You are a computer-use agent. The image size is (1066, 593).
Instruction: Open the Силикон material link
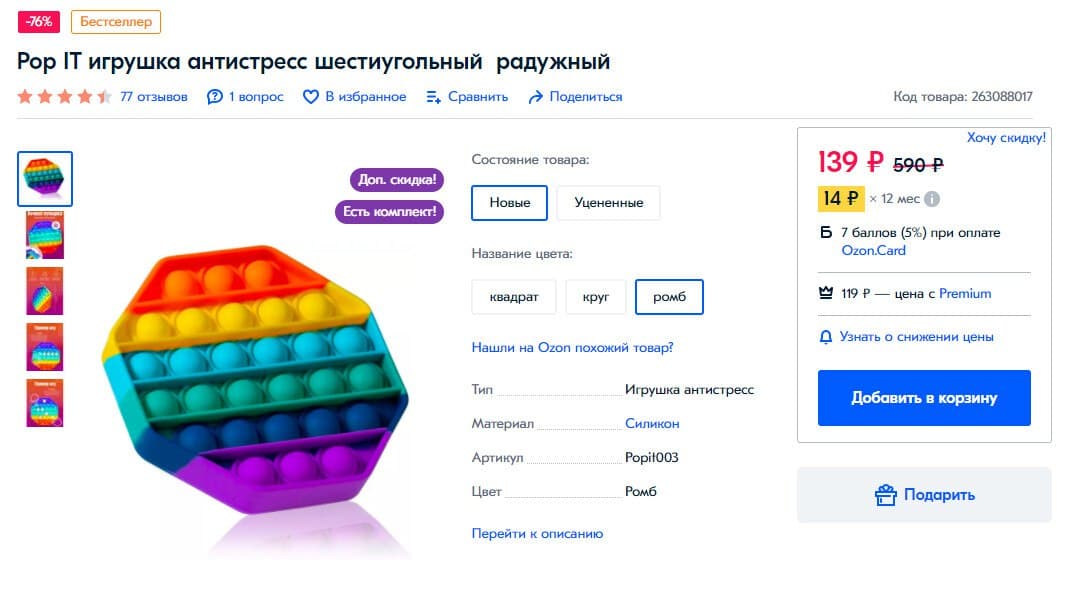click(652, 424)
